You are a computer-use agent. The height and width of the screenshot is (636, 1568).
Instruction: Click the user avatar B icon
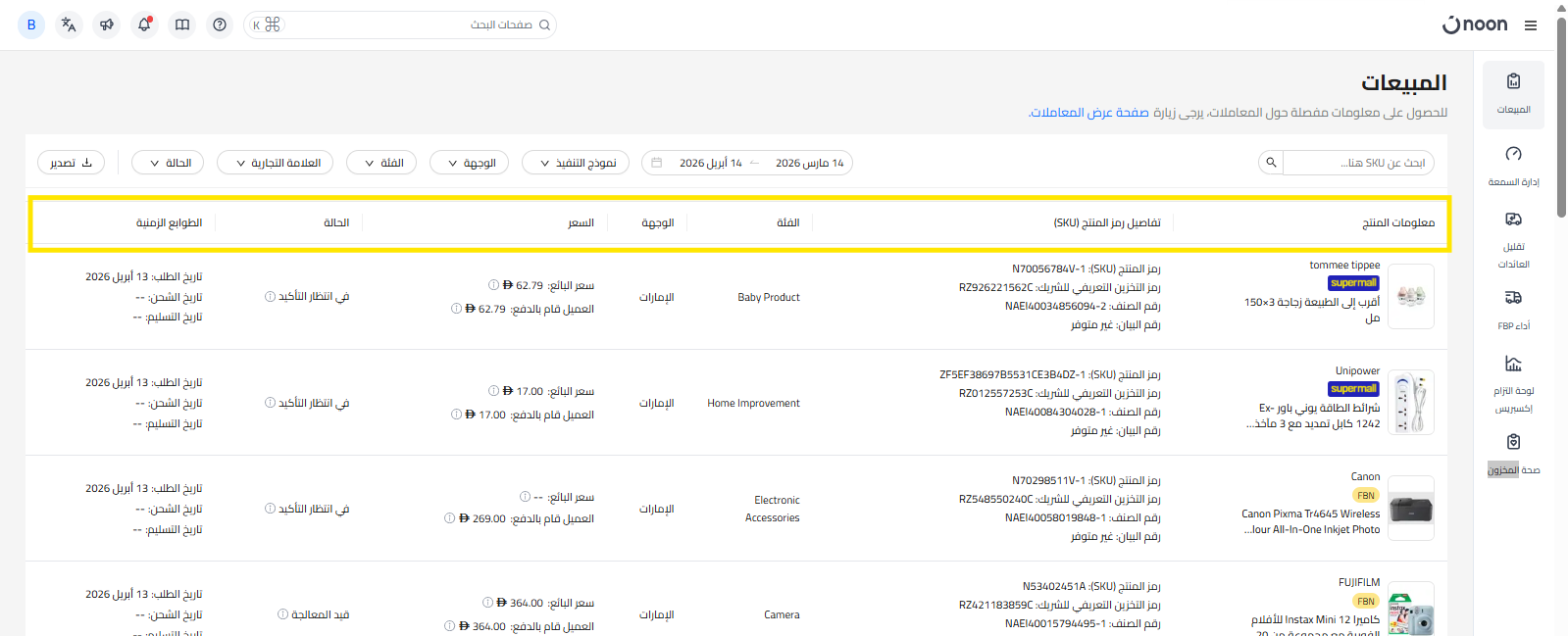31,24
